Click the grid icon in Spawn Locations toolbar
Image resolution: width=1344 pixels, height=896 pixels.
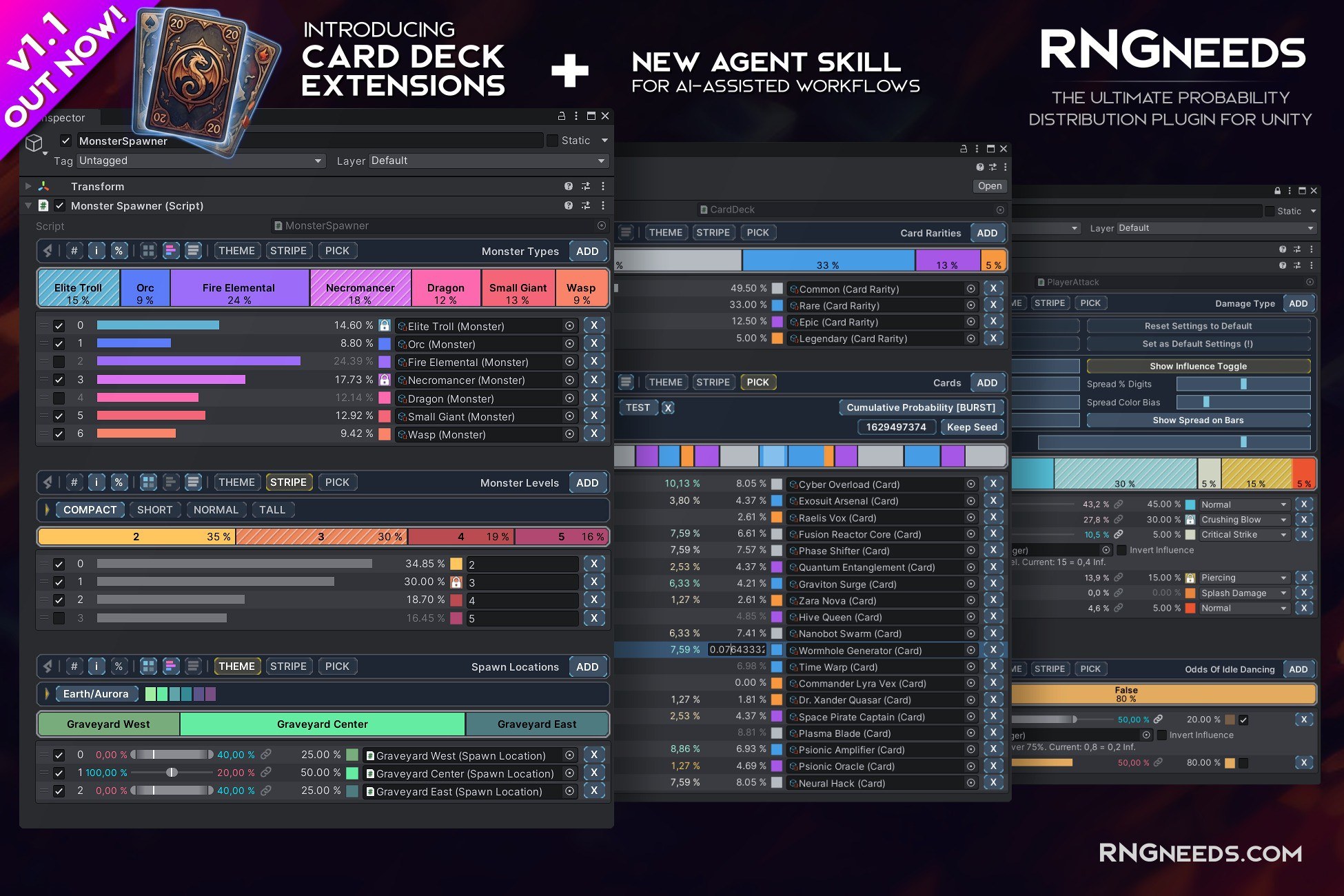pyautogui.click(x=148, y=666)
